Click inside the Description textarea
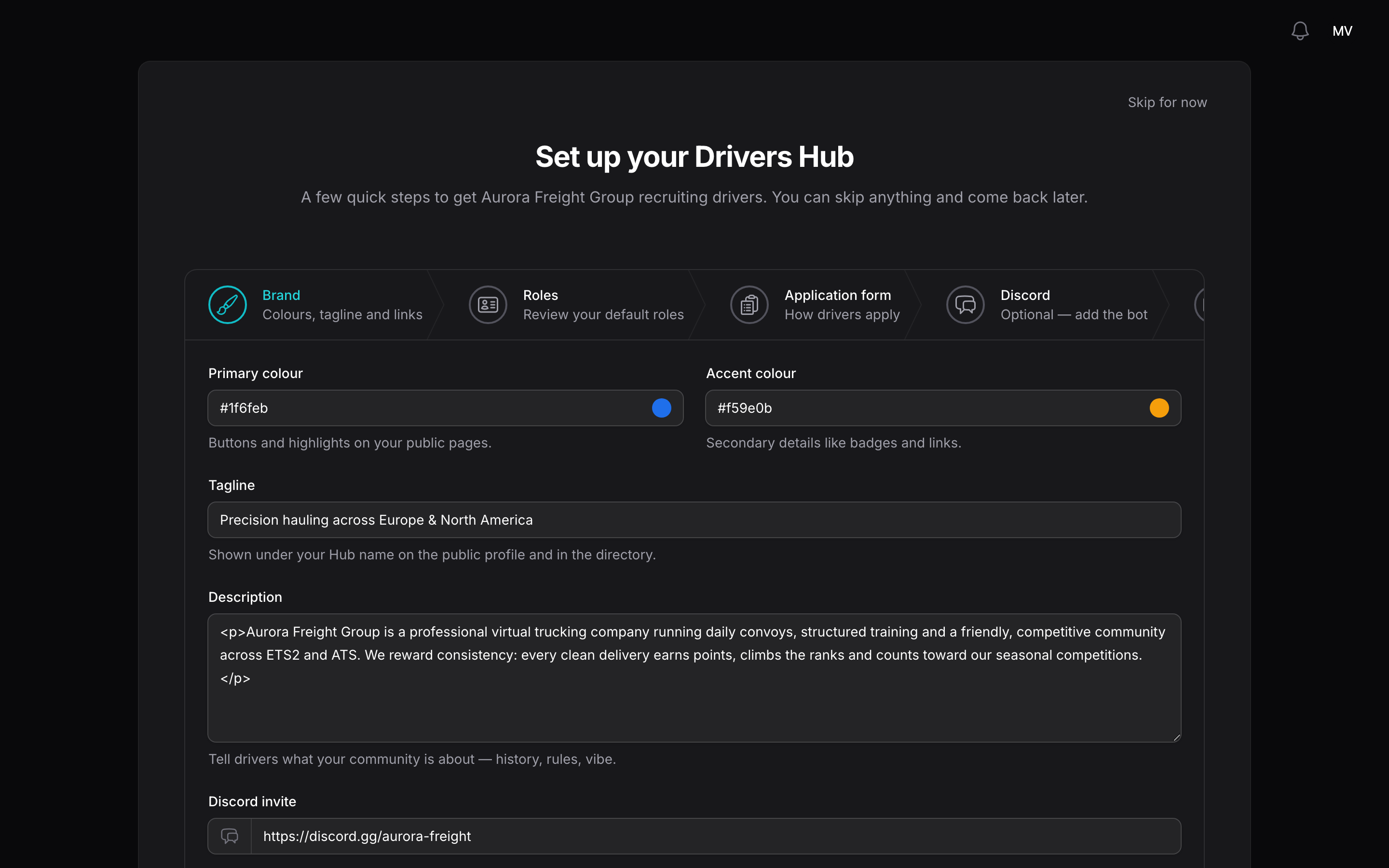1389x868 pixels. pos(694,678)
